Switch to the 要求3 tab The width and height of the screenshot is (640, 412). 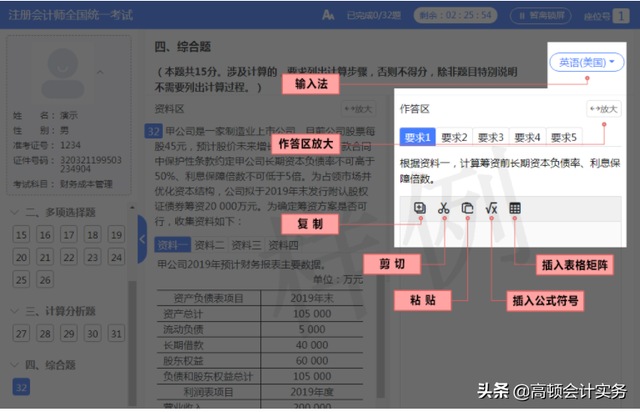pyautogui.click(x=491, y=137)
